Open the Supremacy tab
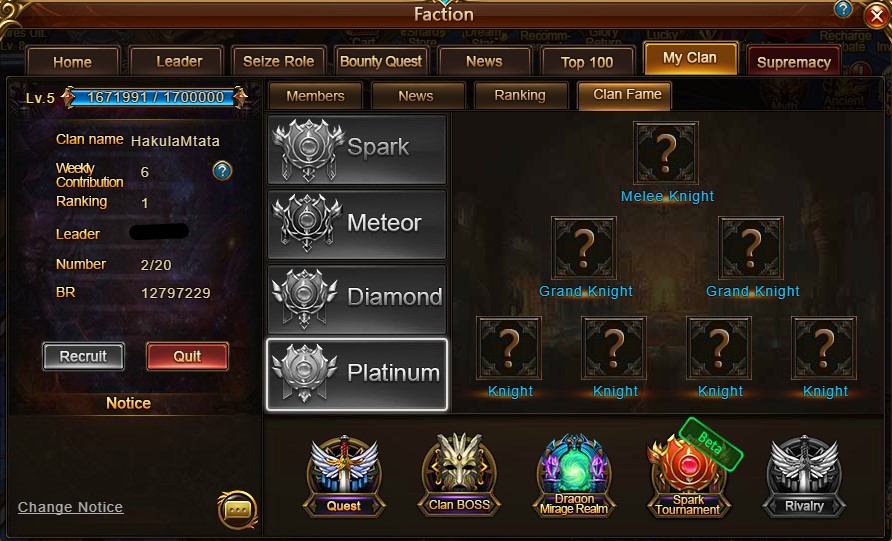The image size is (892, 541). coord(794,62)
